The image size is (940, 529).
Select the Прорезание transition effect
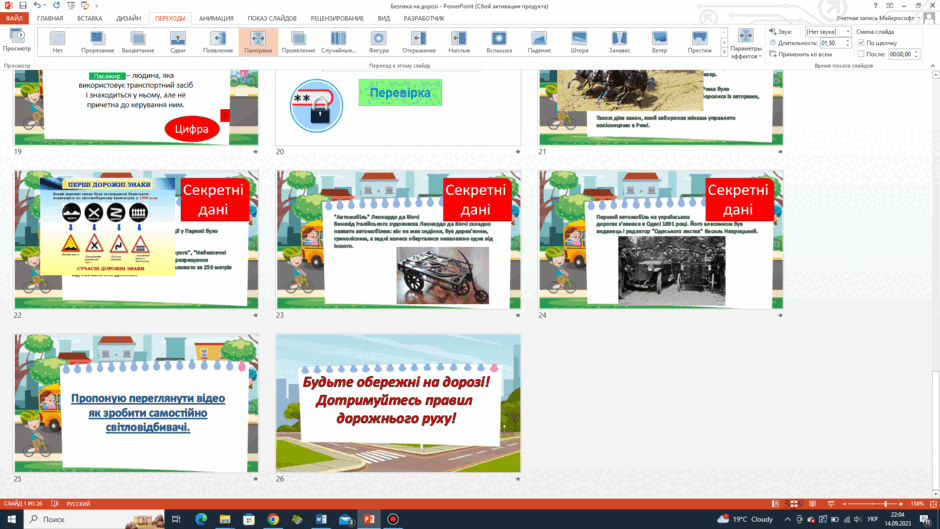[x=97, y=42]
